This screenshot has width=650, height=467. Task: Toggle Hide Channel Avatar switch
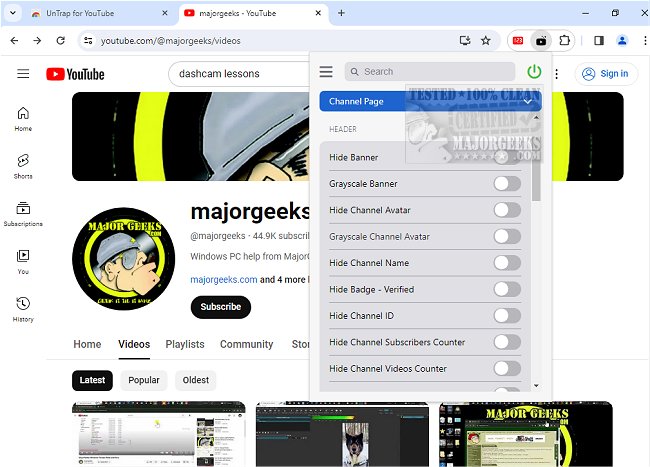tap(507, 210)
